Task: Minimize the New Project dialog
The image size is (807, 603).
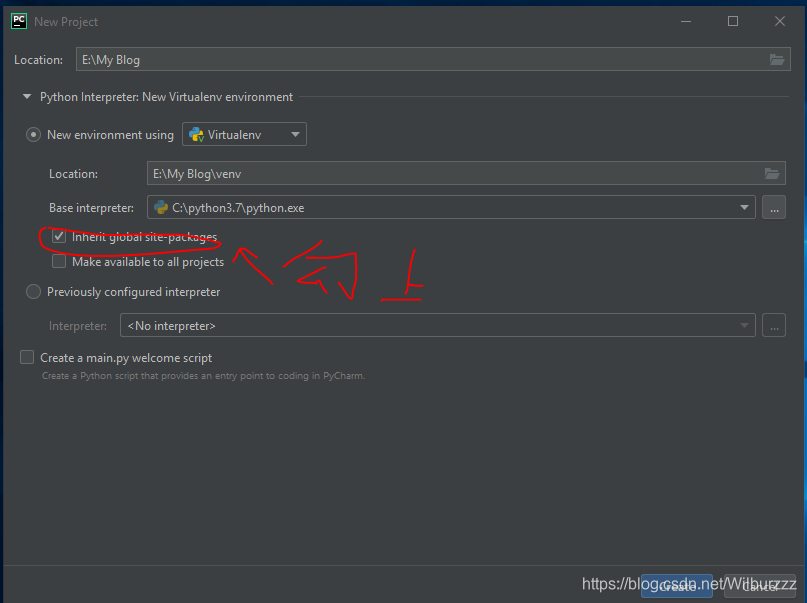Action: 686,21
